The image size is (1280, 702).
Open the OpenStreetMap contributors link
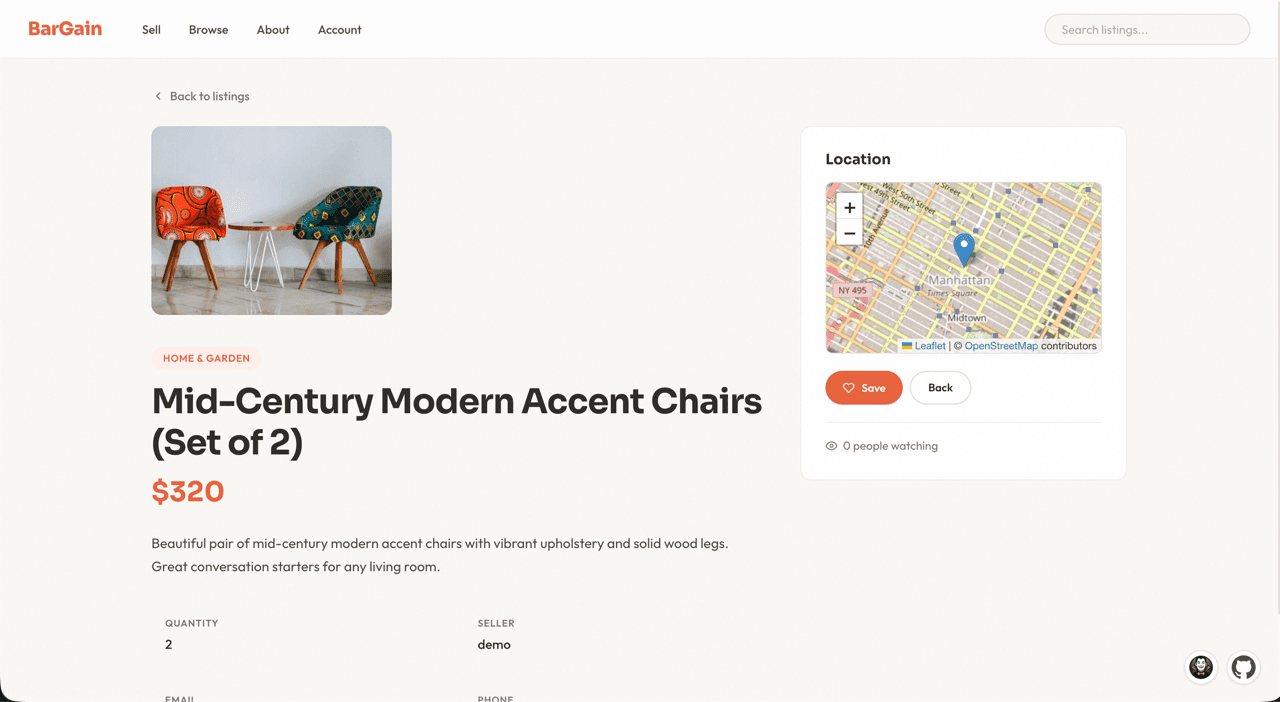(x=1001, y=346)
